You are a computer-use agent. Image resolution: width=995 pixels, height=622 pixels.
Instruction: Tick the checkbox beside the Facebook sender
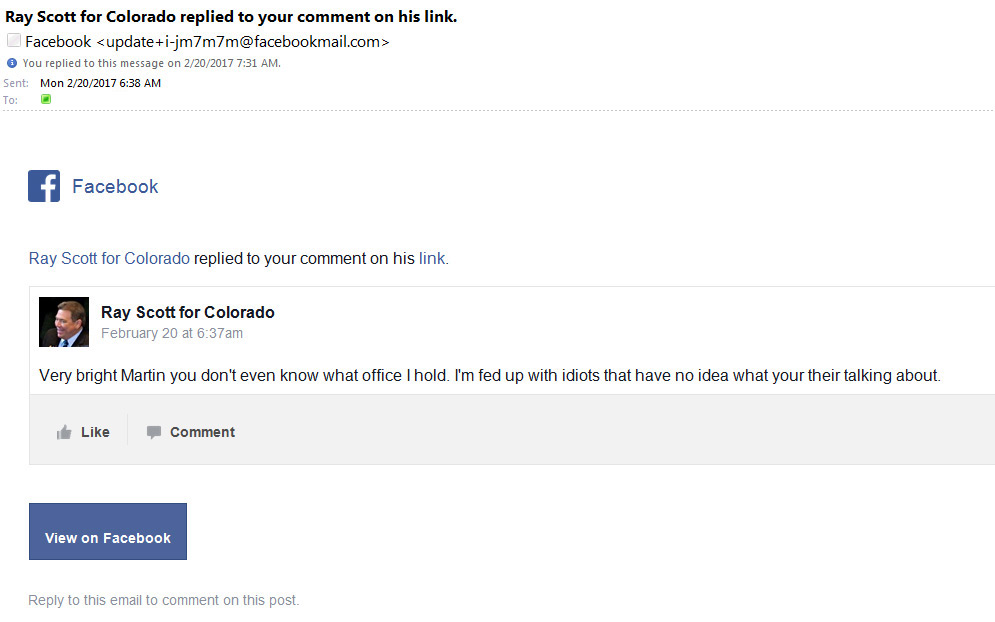click(14, 41)
